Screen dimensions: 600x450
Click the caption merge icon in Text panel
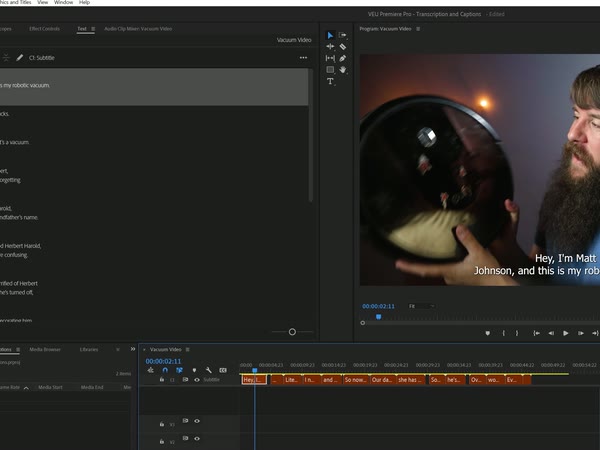pyautogui.click(x=6, y=58)
